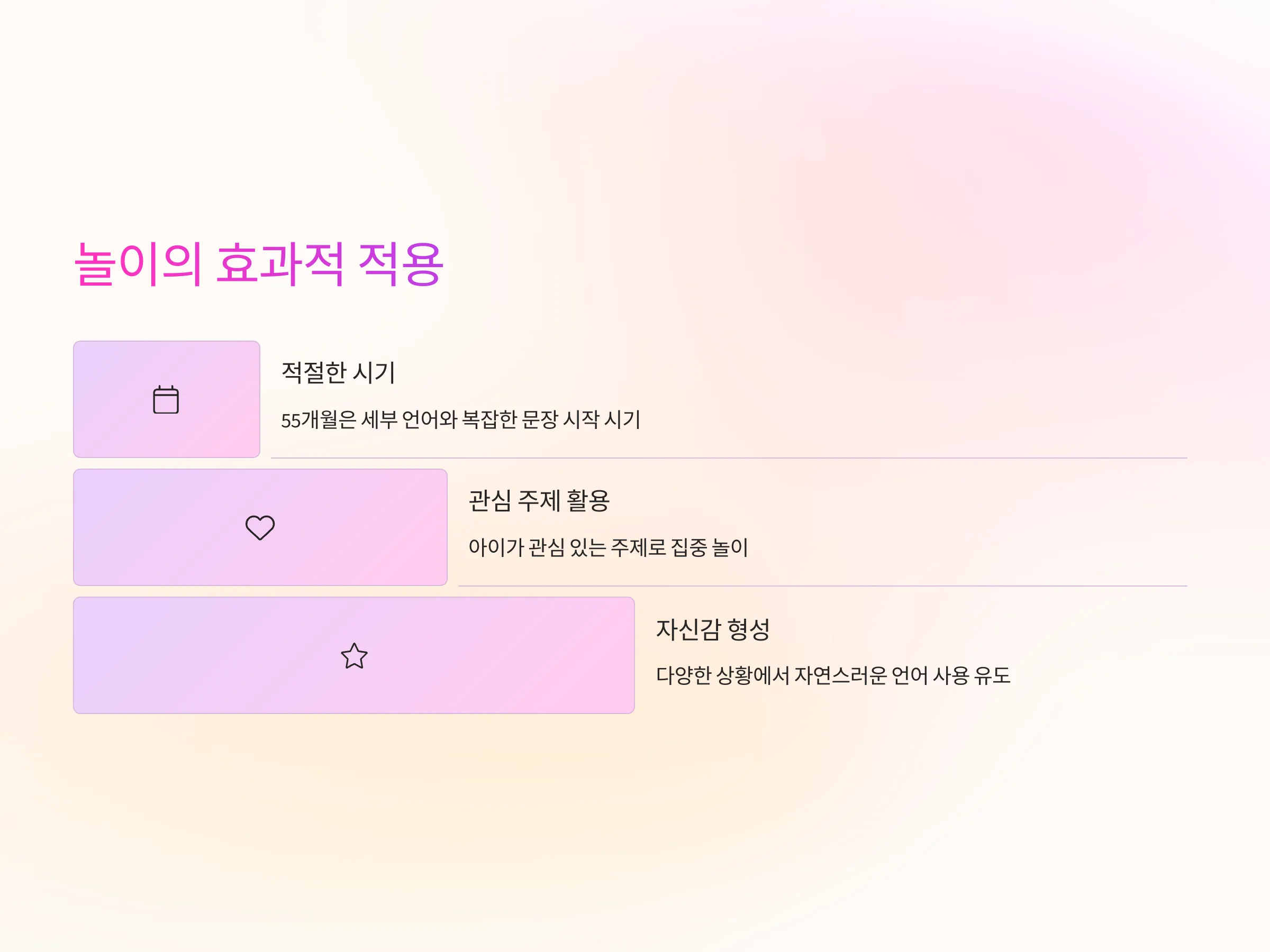The height and width of the screenshot is (952, 1270).
Task: Click the word 효과적 in the title
Action: pyautogui.click(x=279, y=264)
